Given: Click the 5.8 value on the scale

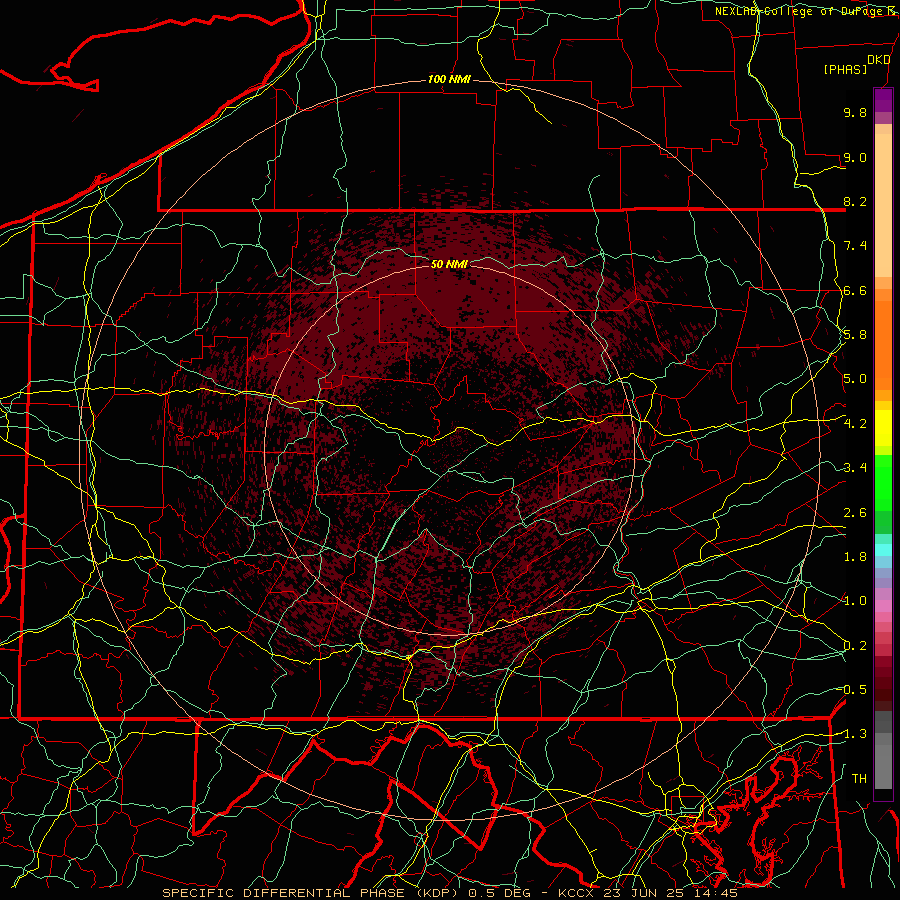Looking at the screenshot, I should click(855, 335).
